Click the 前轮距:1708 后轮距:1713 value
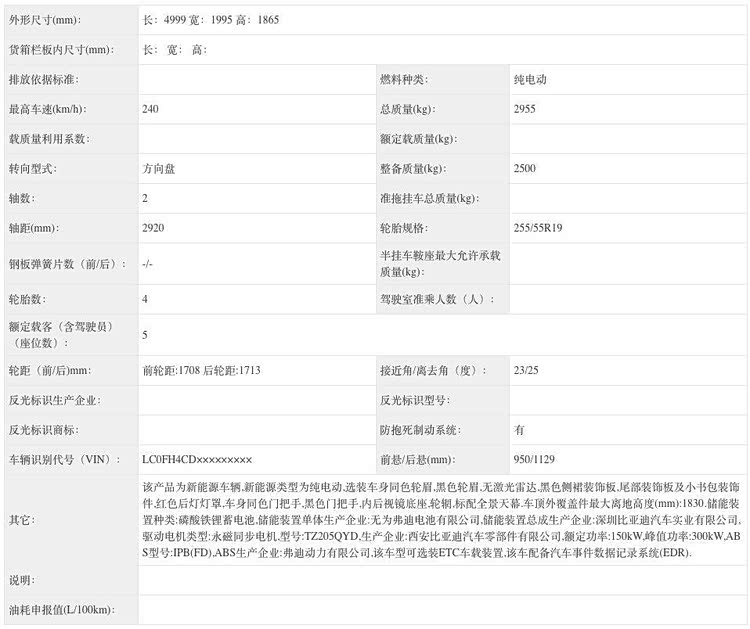Screen dimensions: 750x629 click(202, 371)
